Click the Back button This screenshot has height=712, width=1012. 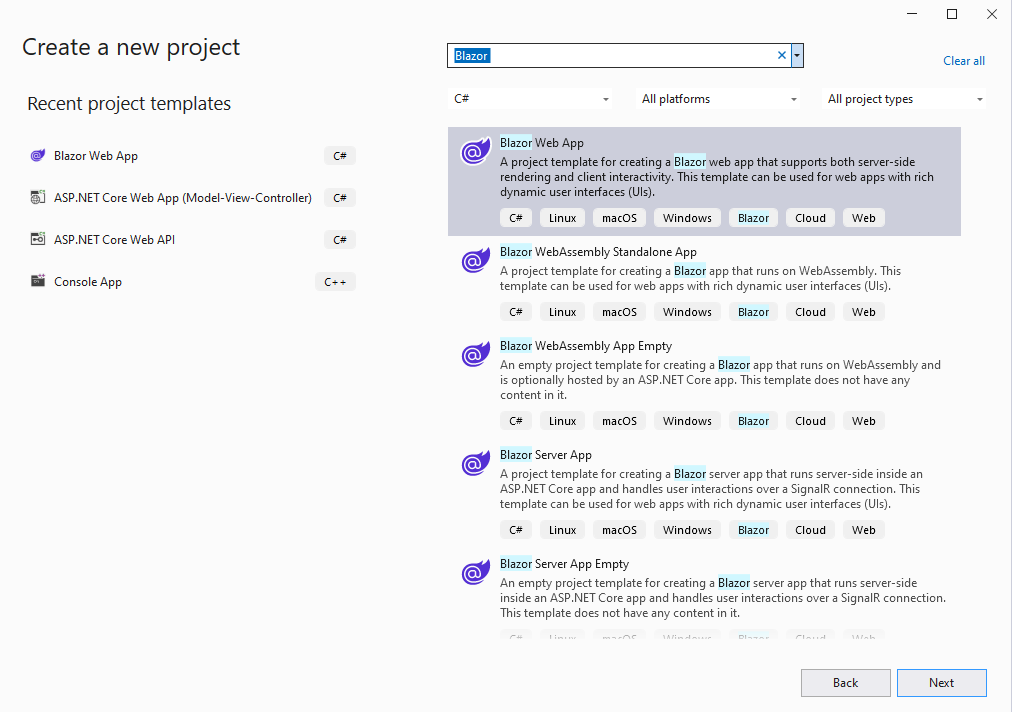pyautogui.click(x=845, y=683)
